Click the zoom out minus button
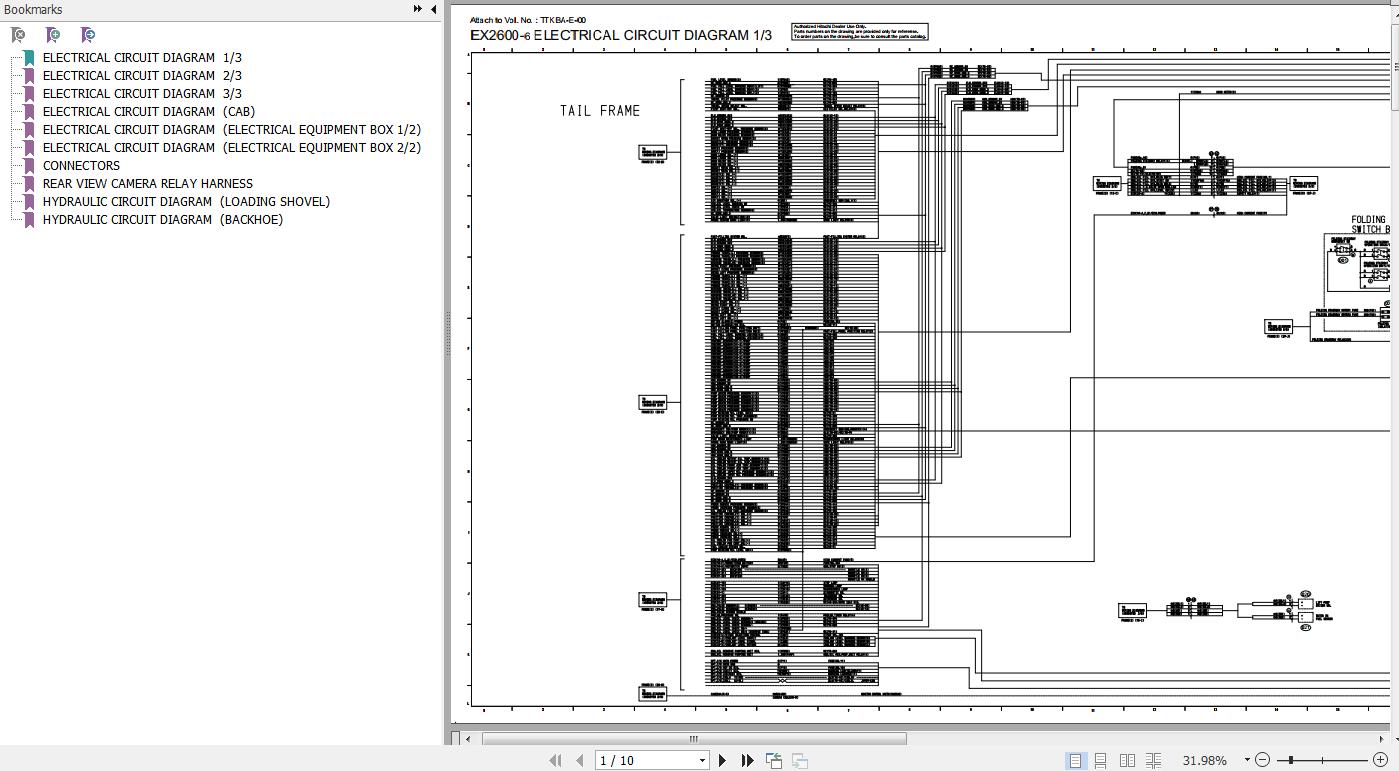This screenshot has width=1399, height=771. click(1262, 760)
